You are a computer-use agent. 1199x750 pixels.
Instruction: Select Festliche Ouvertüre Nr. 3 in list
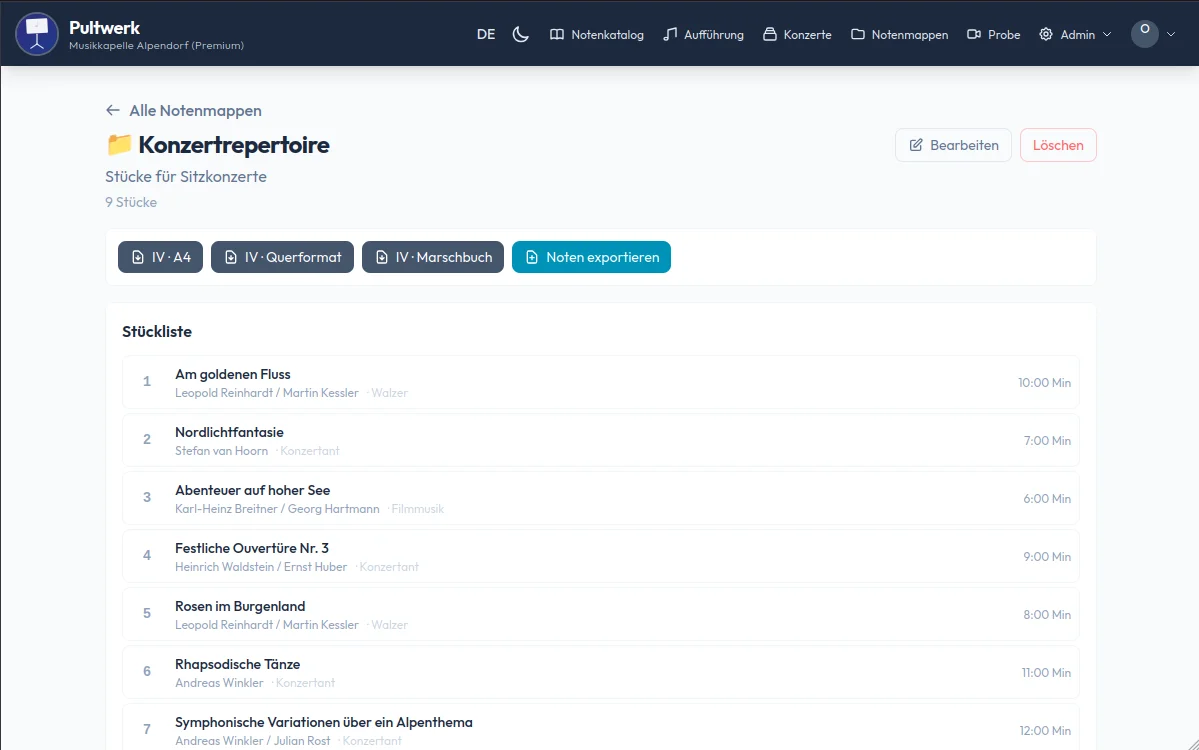251,549
